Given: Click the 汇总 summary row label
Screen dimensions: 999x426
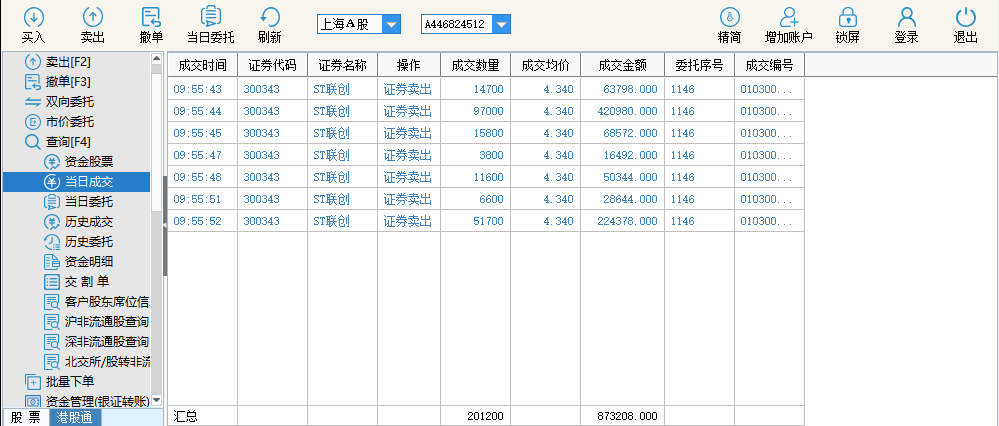Looking at the screenshot, I should pos(185,417).
